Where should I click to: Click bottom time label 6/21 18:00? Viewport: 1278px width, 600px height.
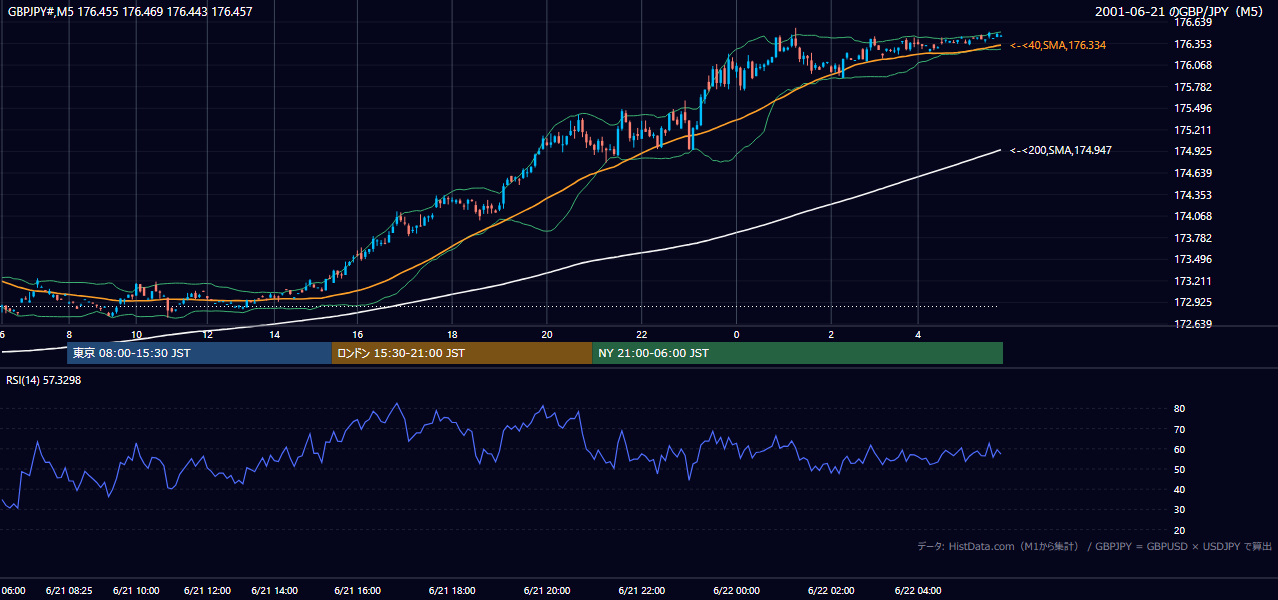[451, 591]
